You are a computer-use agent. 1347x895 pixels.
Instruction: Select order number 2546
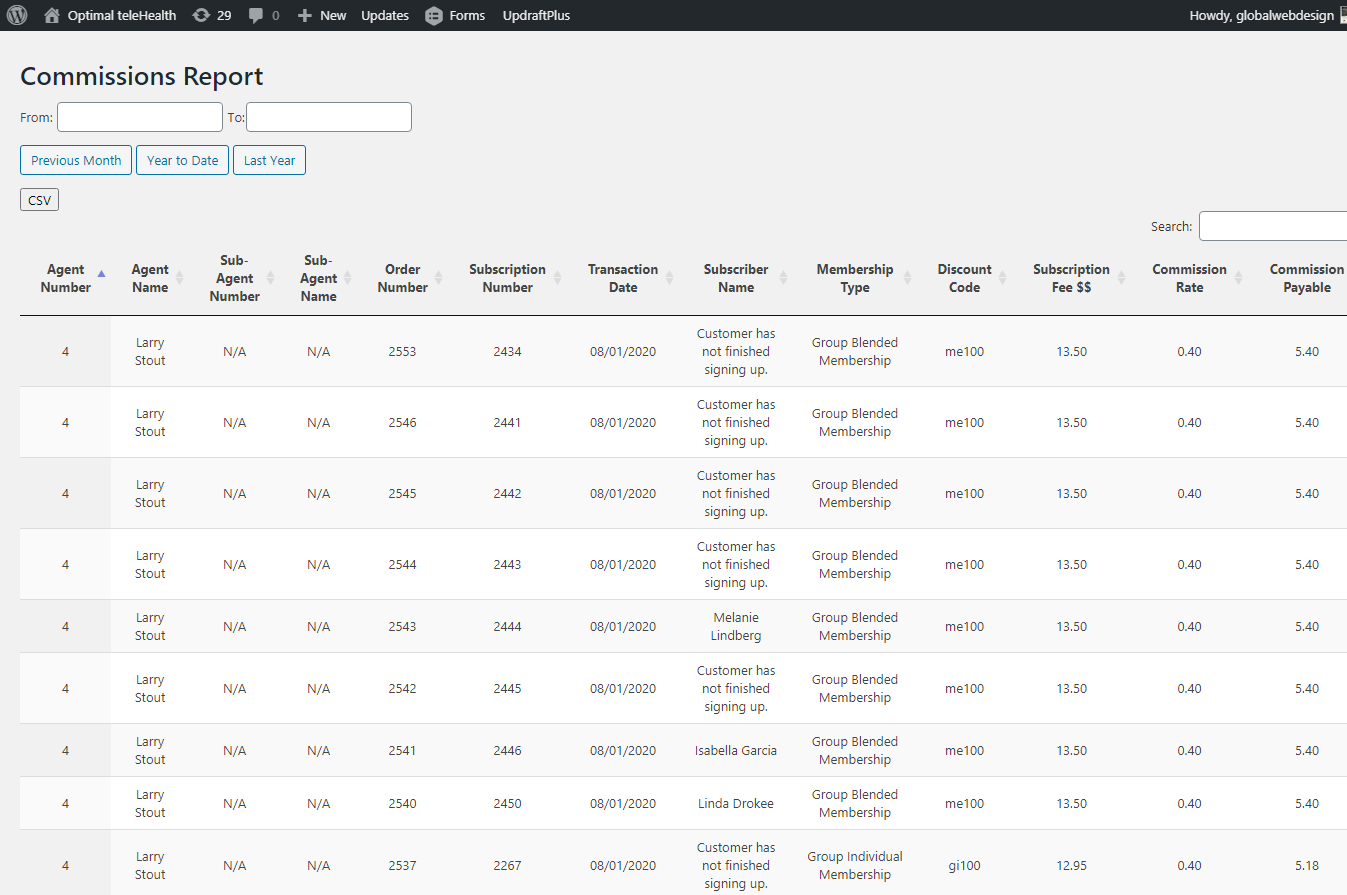click(x=402, y=423)
